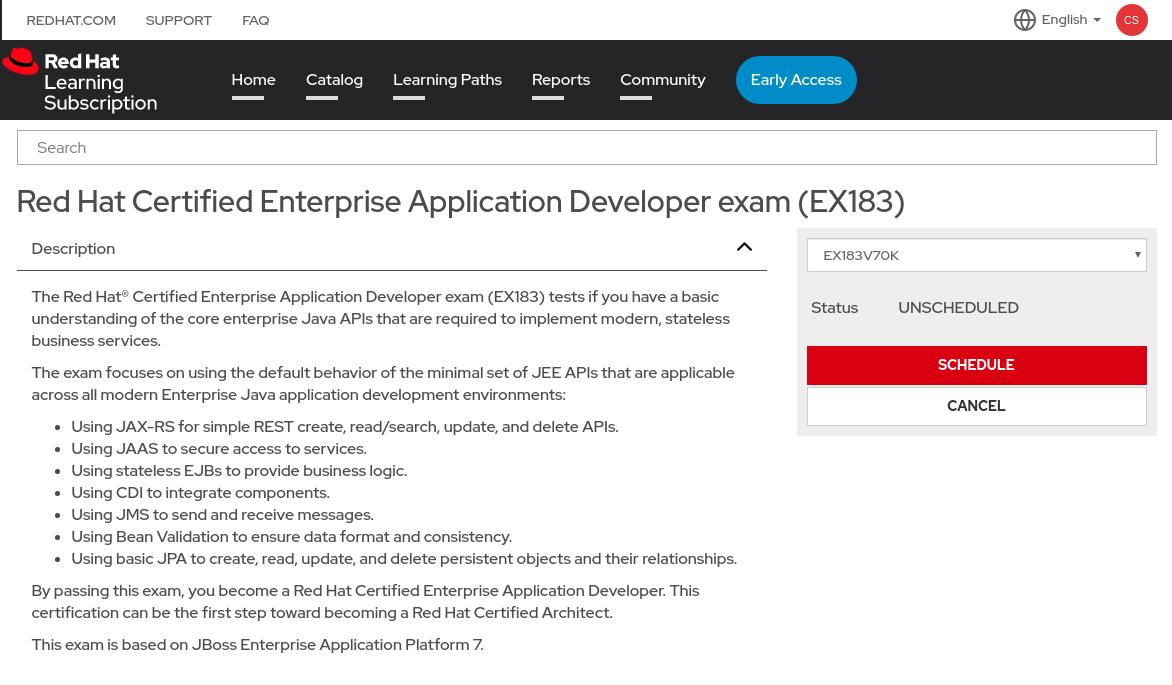Open the EX183V70K version dropdown
Viewport: 1172px width, 685px height.
coord(976,255)
